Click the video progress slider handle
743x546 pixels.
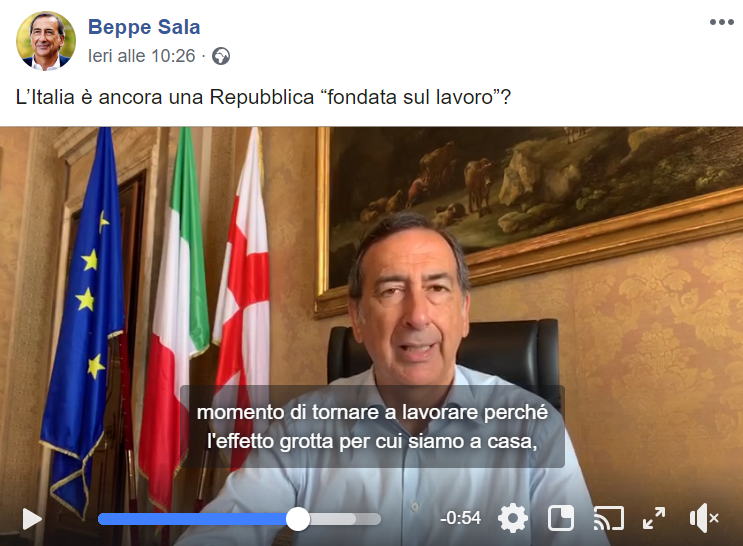pos(298,519)
